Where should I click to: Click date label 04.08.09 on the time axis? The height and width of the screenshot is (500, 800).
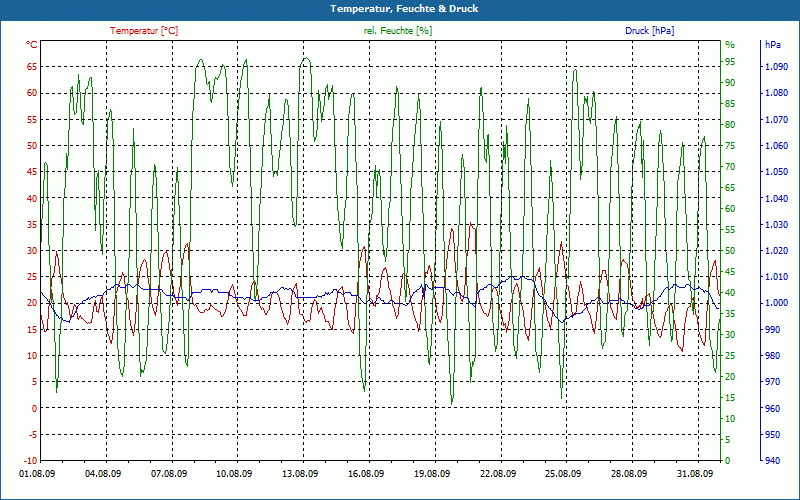tap(103, 473)
